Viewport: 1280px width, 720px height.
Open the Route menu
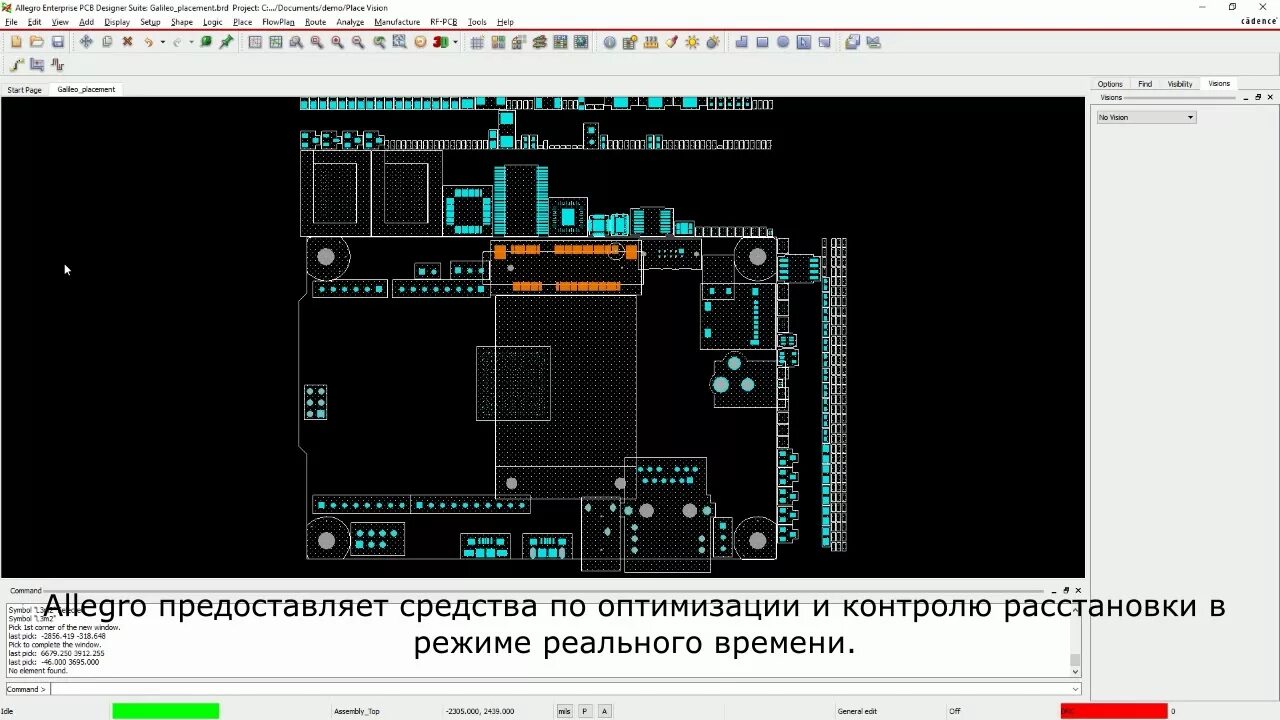point(315,22)
